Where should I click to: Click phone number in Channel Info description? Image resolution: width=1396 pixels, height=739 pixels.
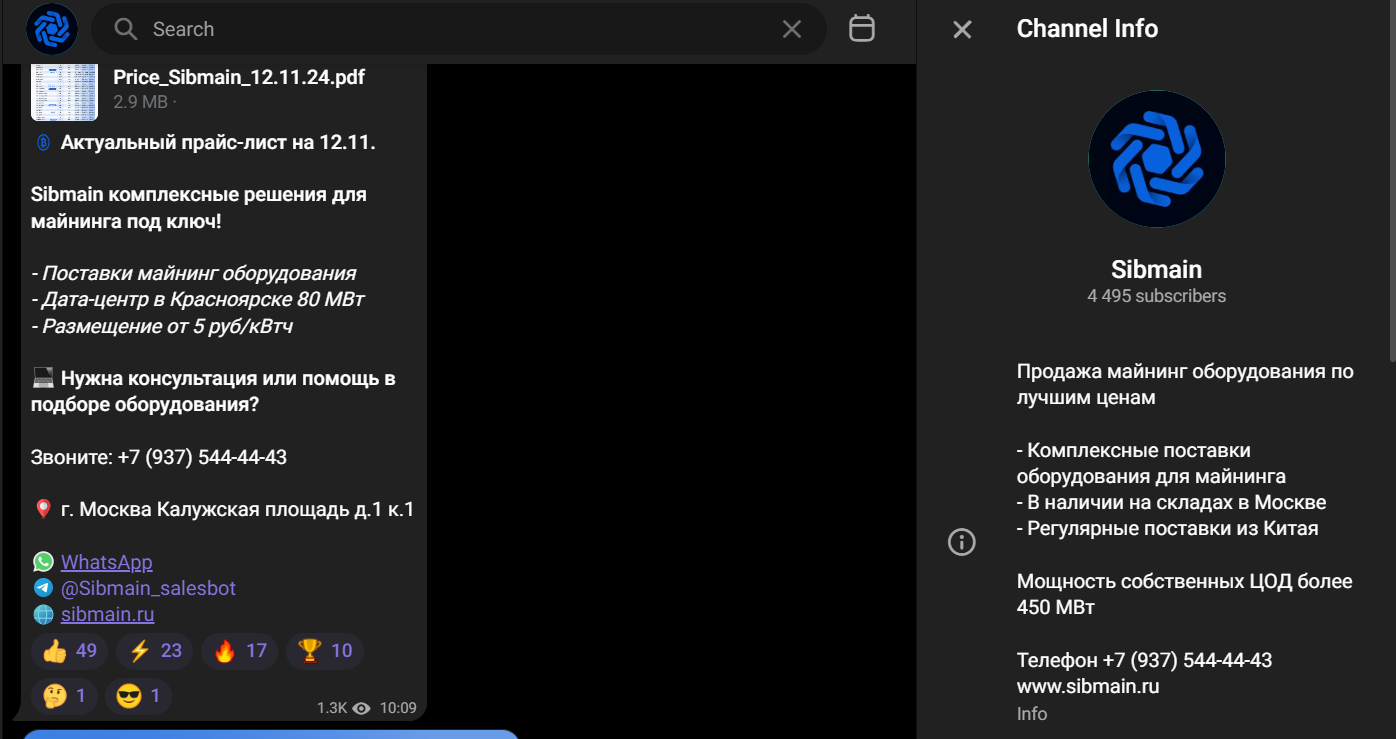pyautogui.click(x=1187, y=660)
